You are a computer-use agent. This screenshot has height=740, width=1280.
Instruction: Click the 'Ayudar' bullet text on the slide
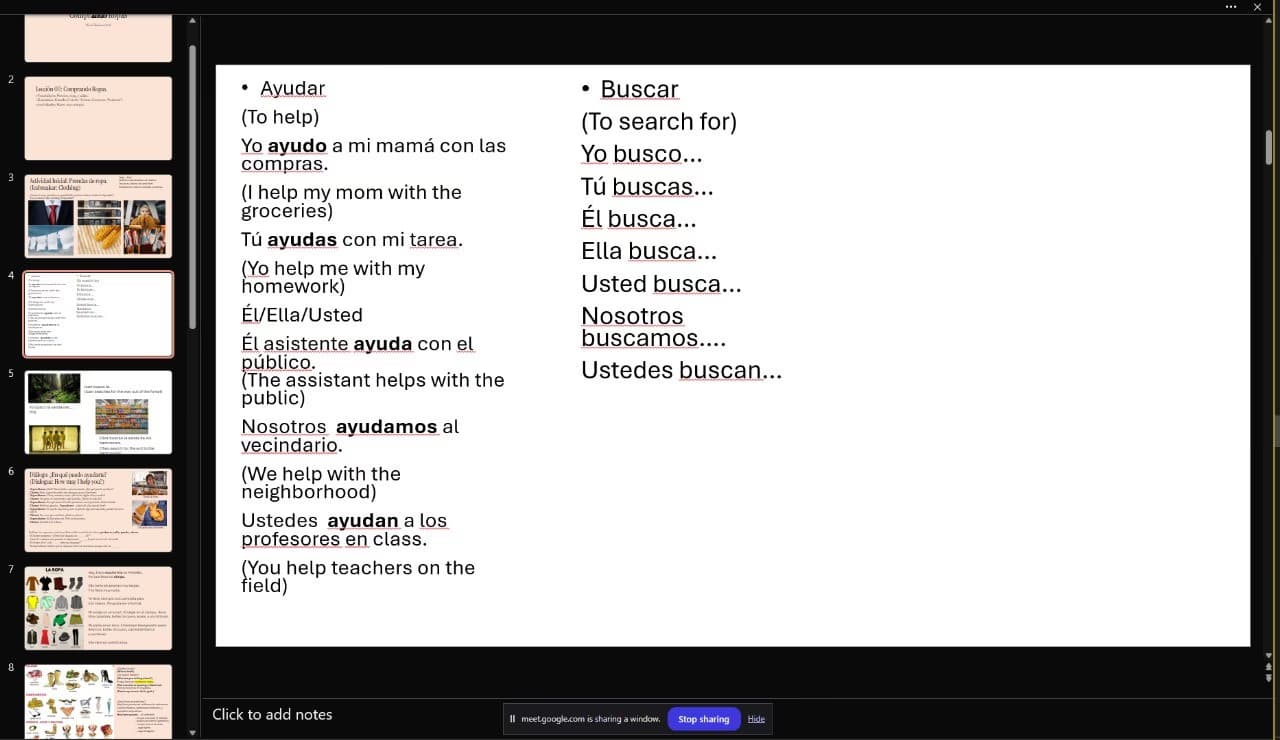click(292, 88)
